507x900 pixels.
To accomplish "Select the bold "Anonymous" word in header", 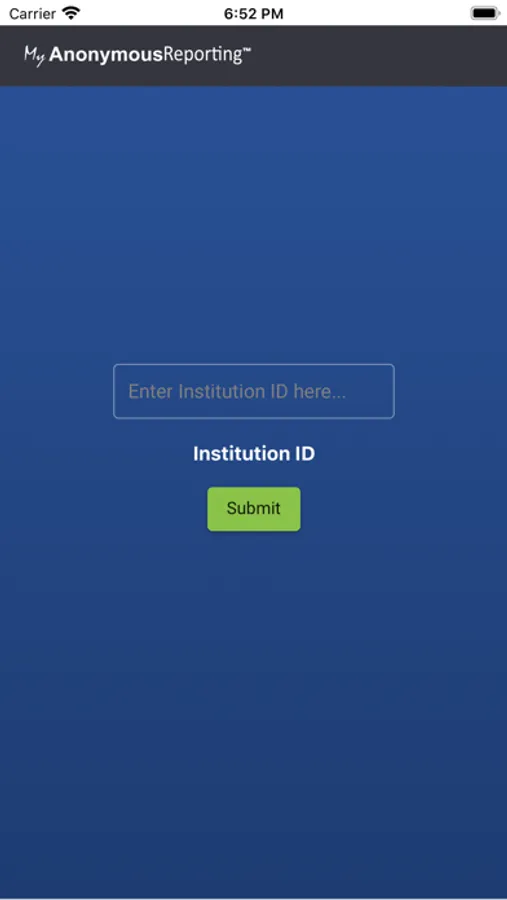I will click(x=106, y=55).
